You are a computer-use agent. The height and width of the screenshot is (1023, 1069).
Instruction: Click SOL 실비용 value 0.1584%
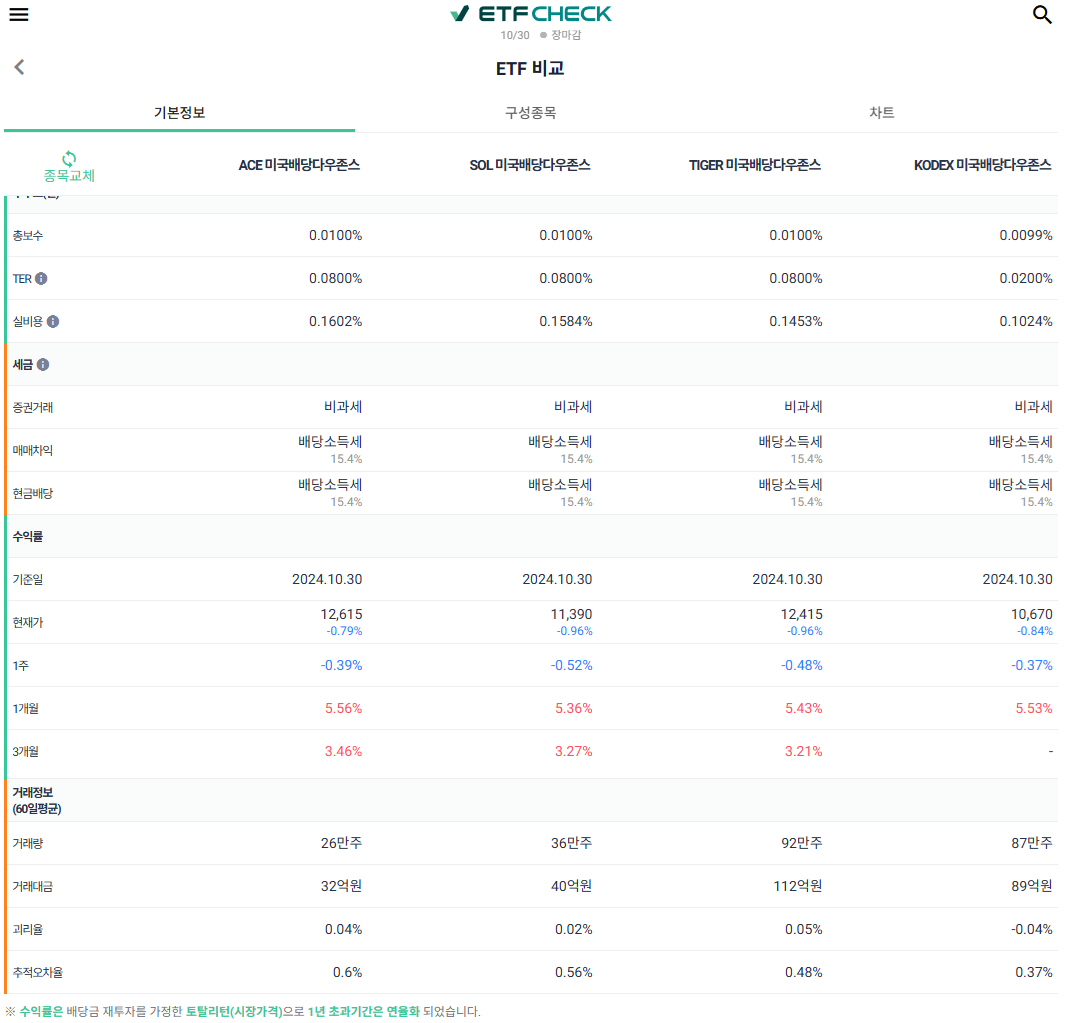[x=566, y=321]
